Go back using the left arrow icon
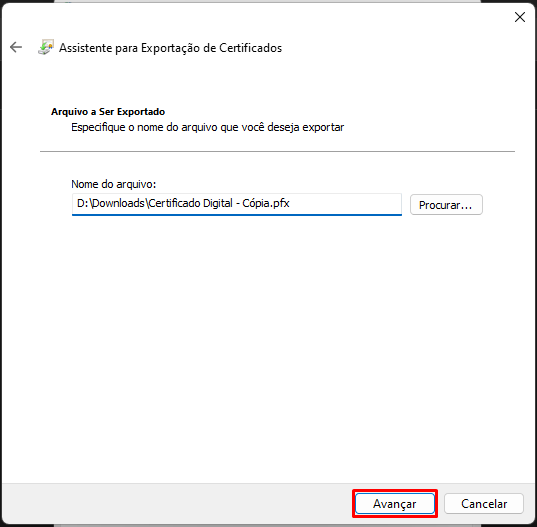The width and height of the screenshot is (537, 527). [x=16, y=47]
